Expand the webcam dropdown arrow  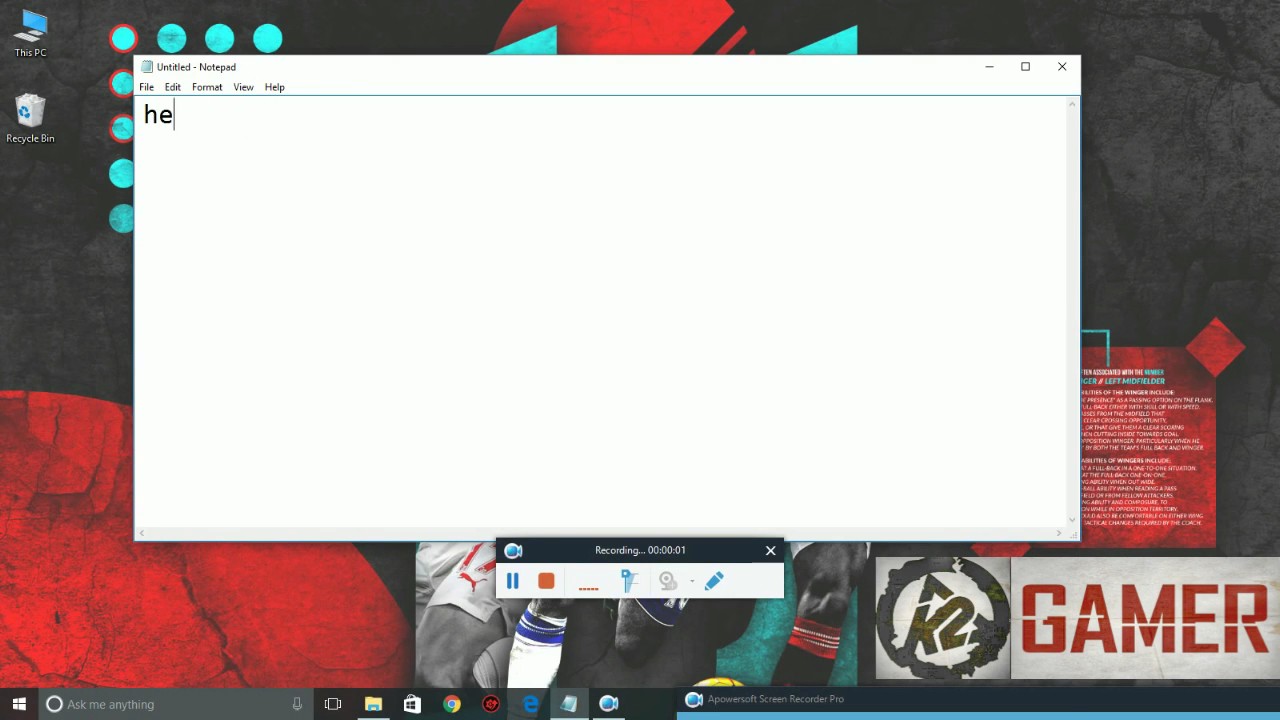(x=691, y=582)
